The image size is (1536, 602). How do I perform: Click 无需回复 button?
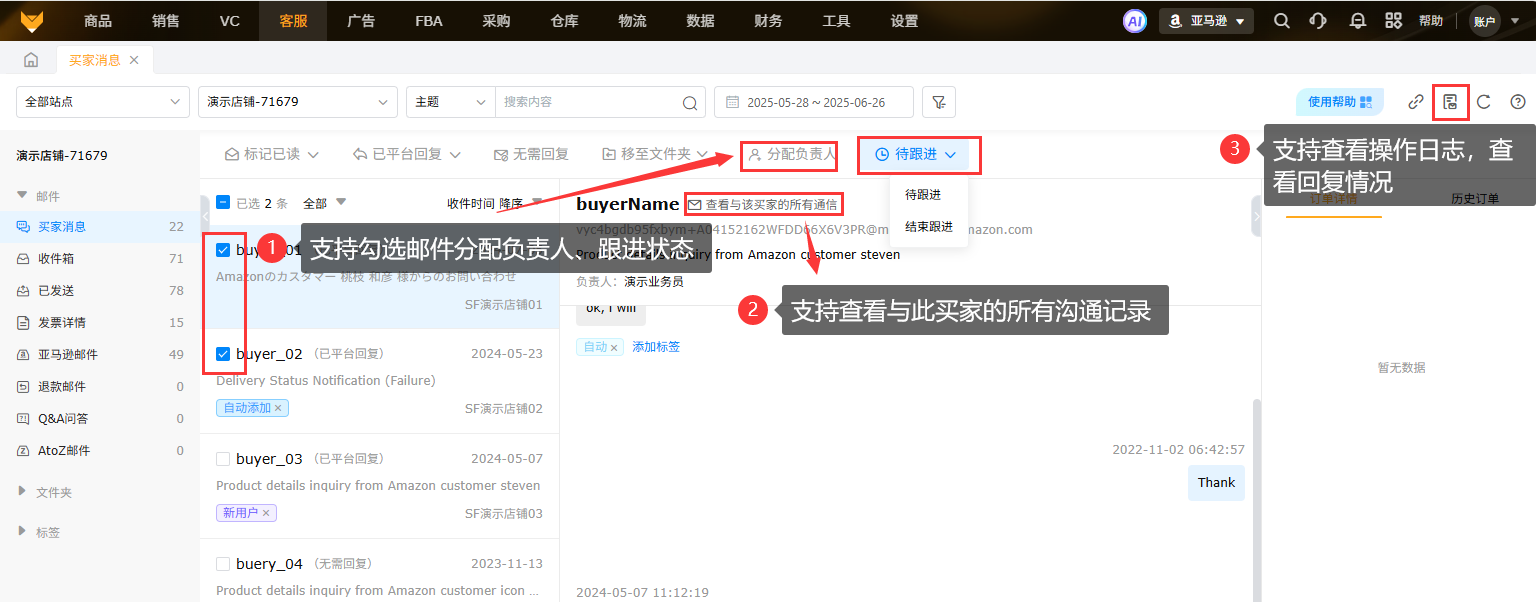point(532,154)
